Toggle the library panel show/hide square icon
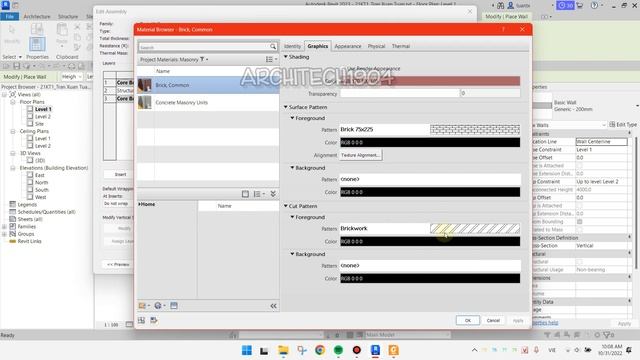Screen dimensions: 640x360 (x=245, y=194)
